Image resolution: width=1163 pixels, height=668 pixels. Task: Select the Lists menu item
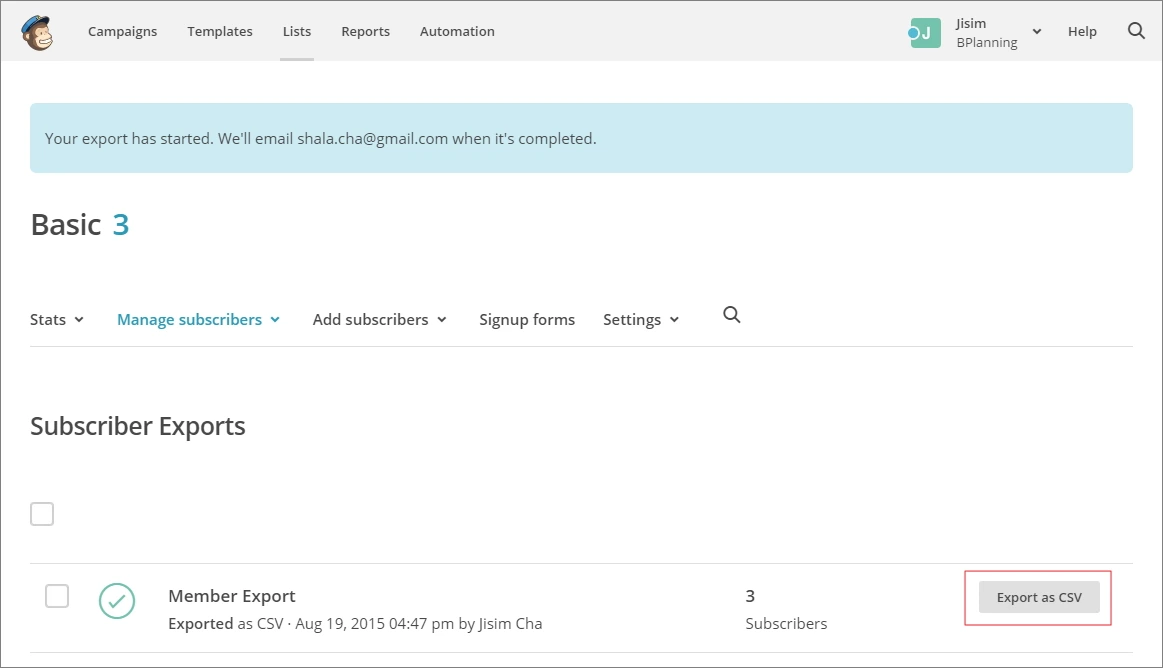tap(296, 31)
